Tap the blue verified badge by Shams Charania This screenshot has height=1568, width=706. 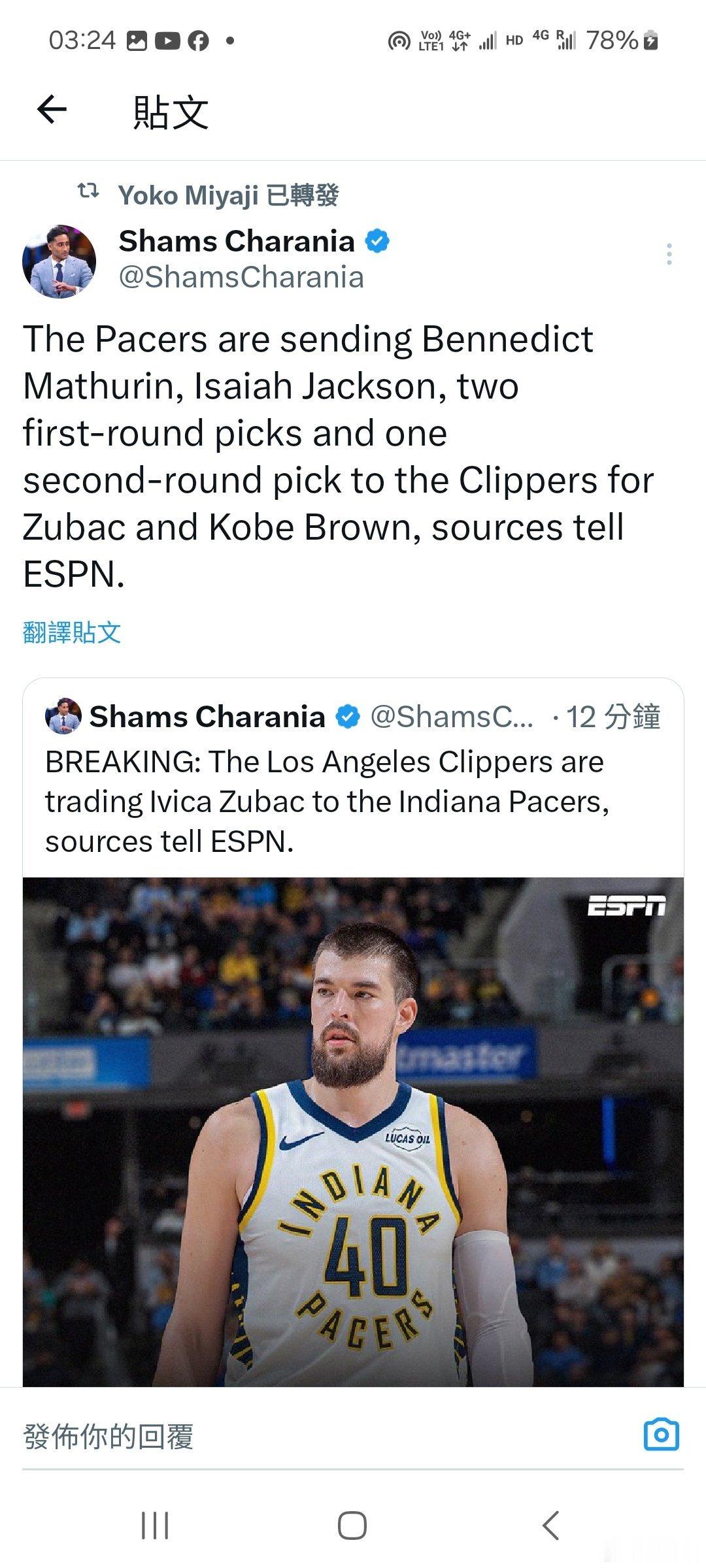point(377,241)
